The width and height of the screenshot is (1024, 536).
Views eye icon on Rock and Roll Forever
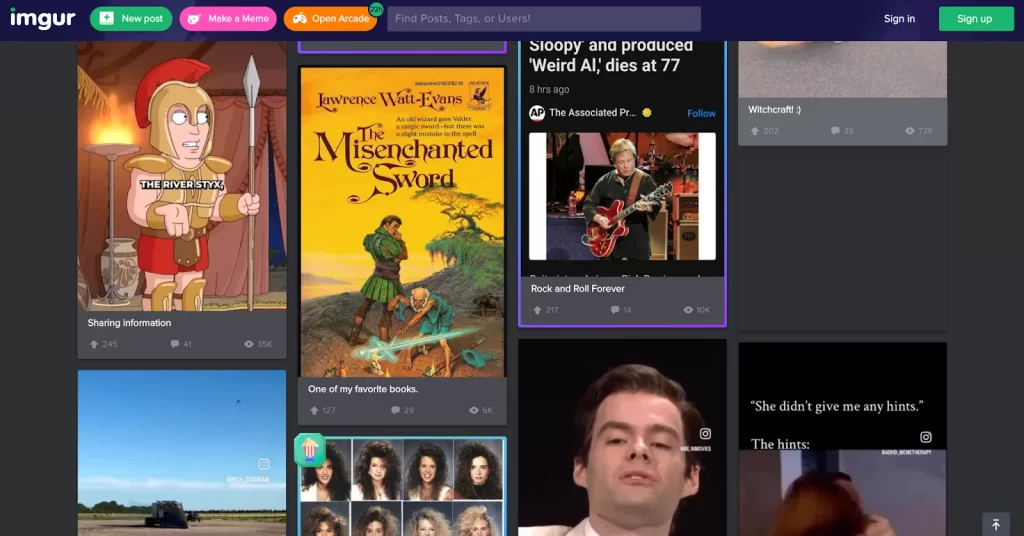688,310
